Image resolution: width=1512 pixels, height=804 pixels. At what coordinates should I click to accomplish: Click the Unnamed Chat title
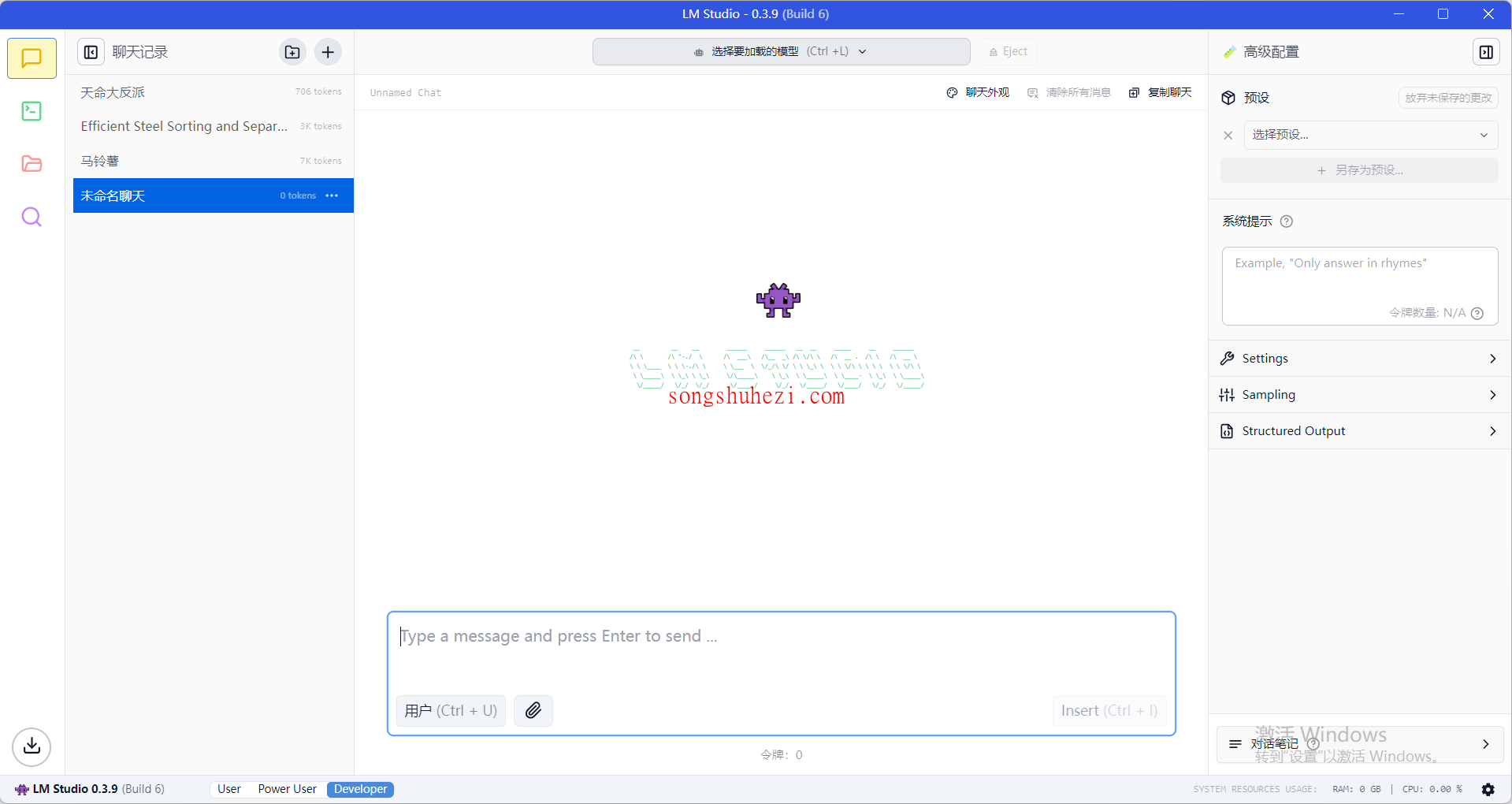[x=406, y=93]
